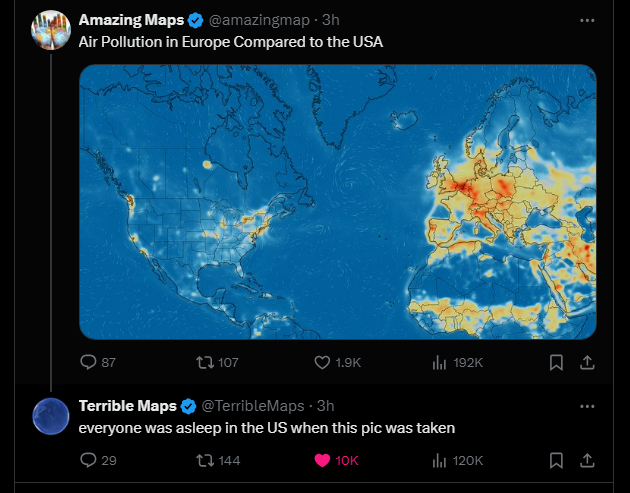630x493 pixels.
Task: View analytics for the Amazing Maps tweet
Action: click(439, 362)
